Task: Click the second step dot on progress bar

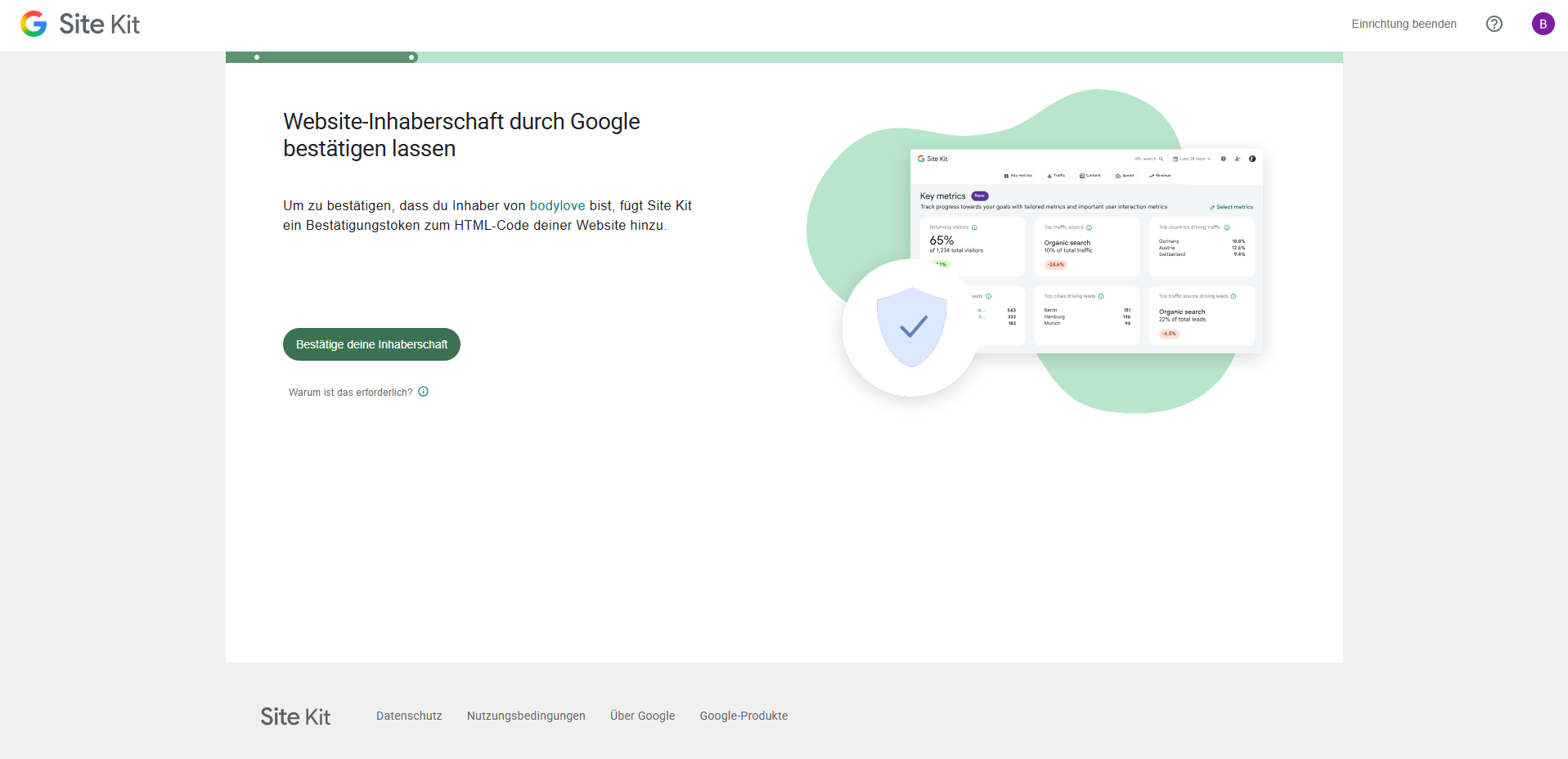Action: pyautogui.click(x=411, y=57)
